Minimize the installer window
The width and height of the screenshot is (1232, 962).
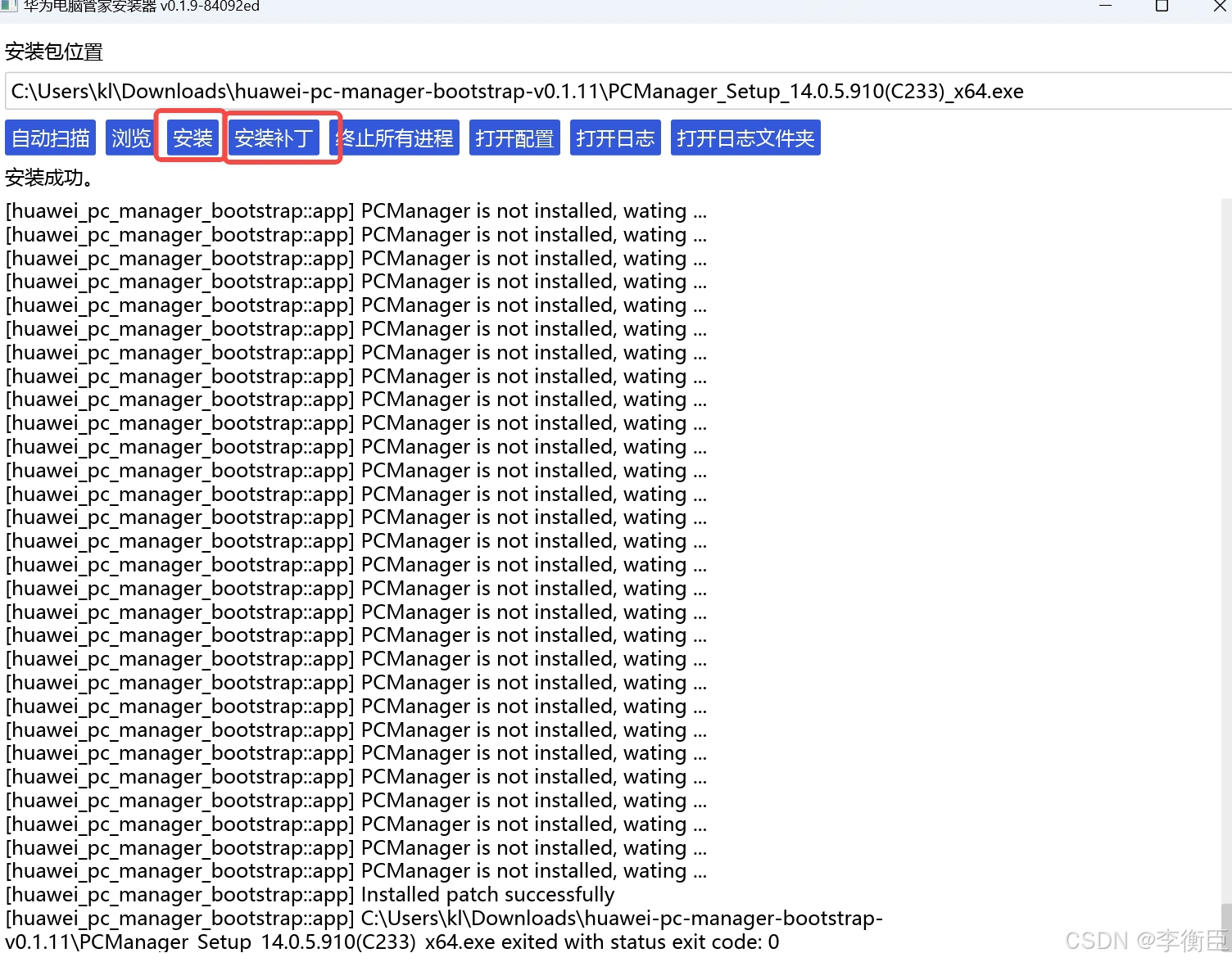pyautogui.click(x=1105, y=6)
